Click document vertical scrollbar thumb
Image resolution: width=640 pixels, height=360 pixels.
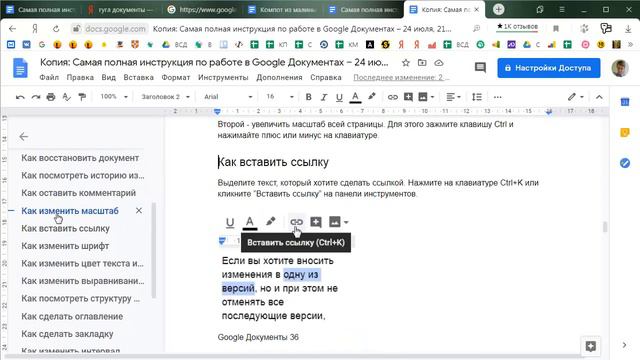point(604,227)
